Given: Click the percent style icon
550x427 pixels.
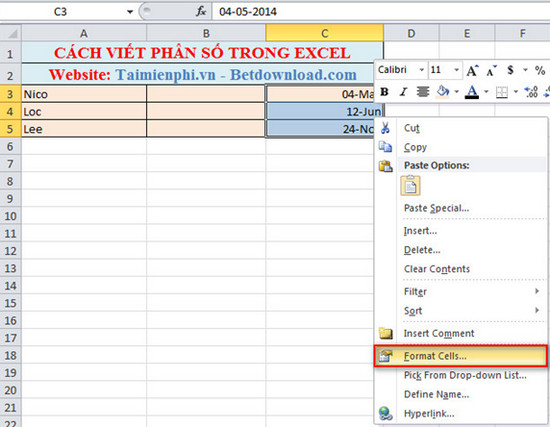Looking at the screenshot, I should click(x=540, y=70).
